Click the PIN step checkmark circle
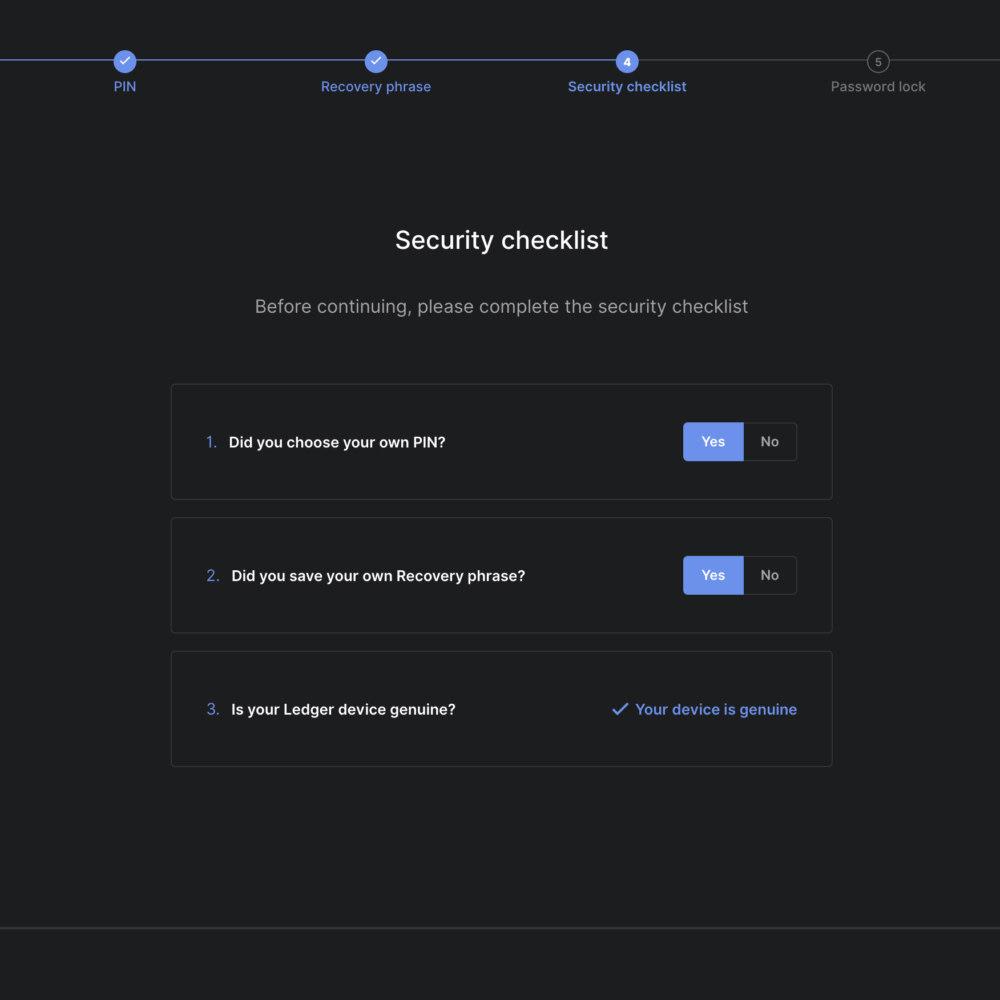This screenshot has height=1000, width=1000. [x=125, y=62]
